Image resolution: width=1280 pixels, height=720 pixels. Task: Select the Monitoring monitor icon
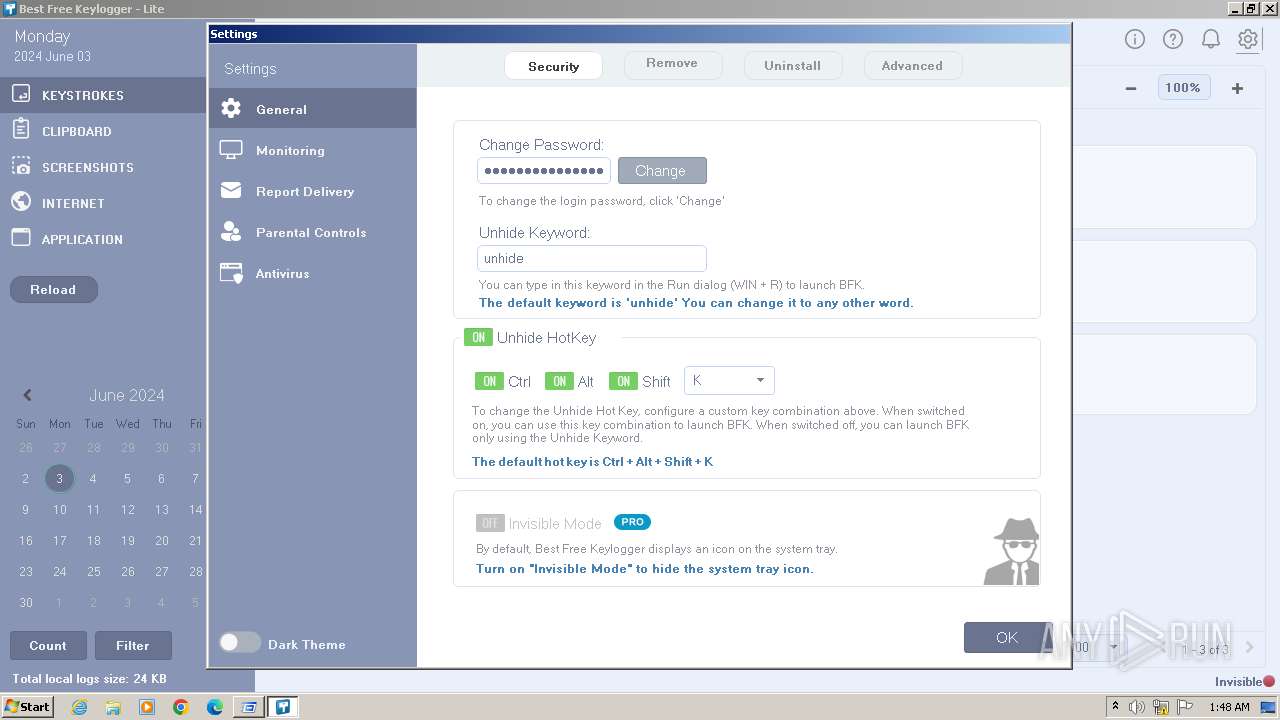[231, 150]
